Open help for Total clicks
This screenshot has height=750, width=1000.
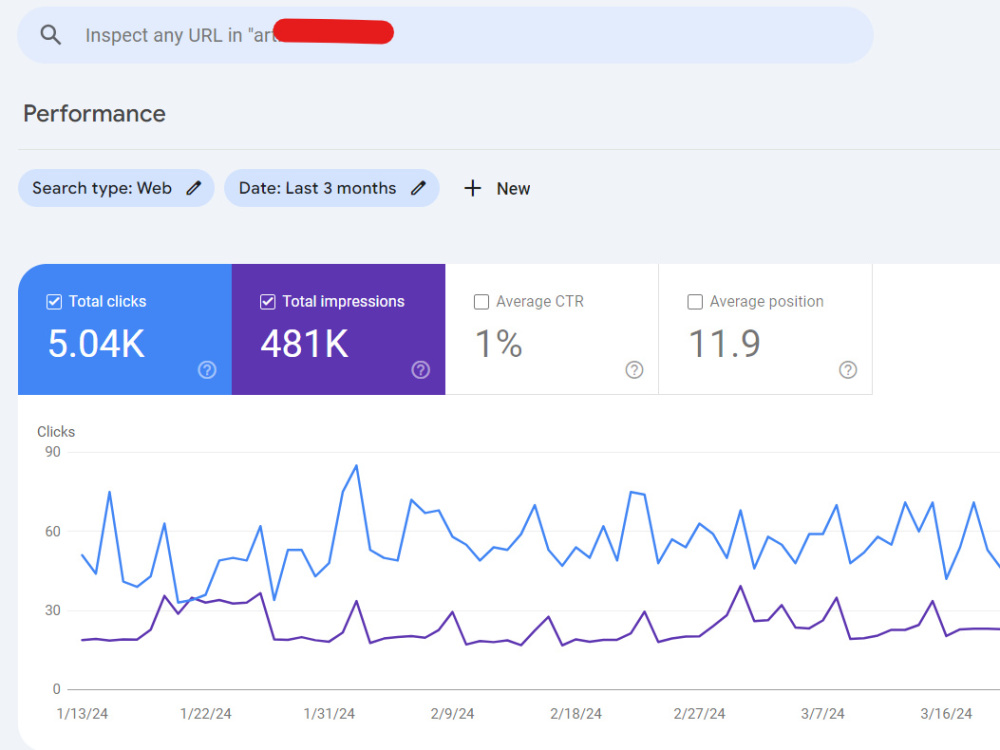point(207,370)
